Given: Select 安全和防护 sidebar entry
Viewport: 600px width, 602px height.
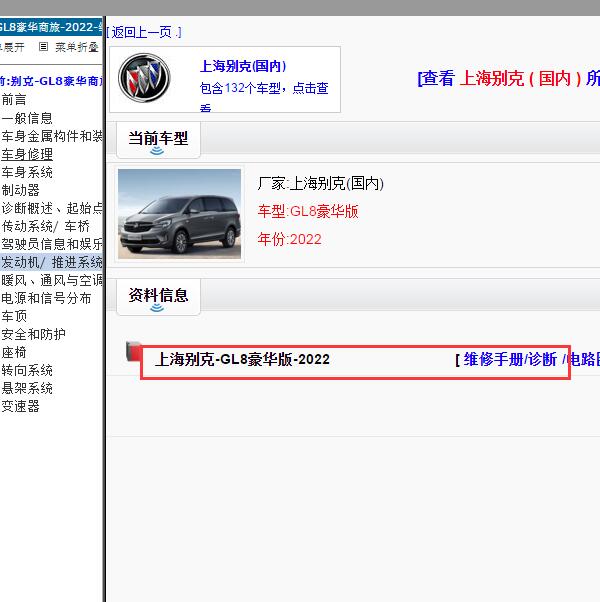Looking at the screenshot, I should click(33, 334).
